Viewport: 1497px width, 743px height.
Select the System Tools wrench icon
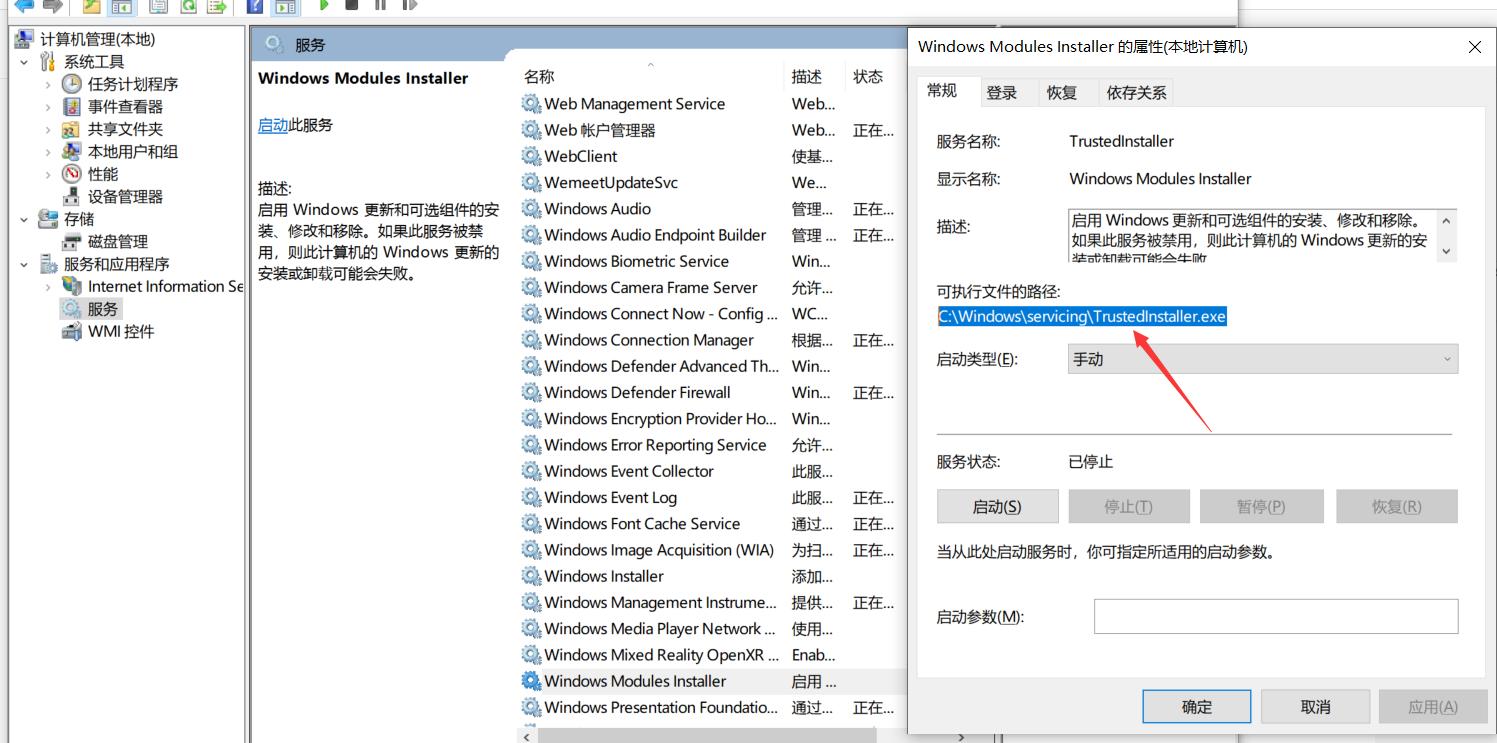coord(48,62)
